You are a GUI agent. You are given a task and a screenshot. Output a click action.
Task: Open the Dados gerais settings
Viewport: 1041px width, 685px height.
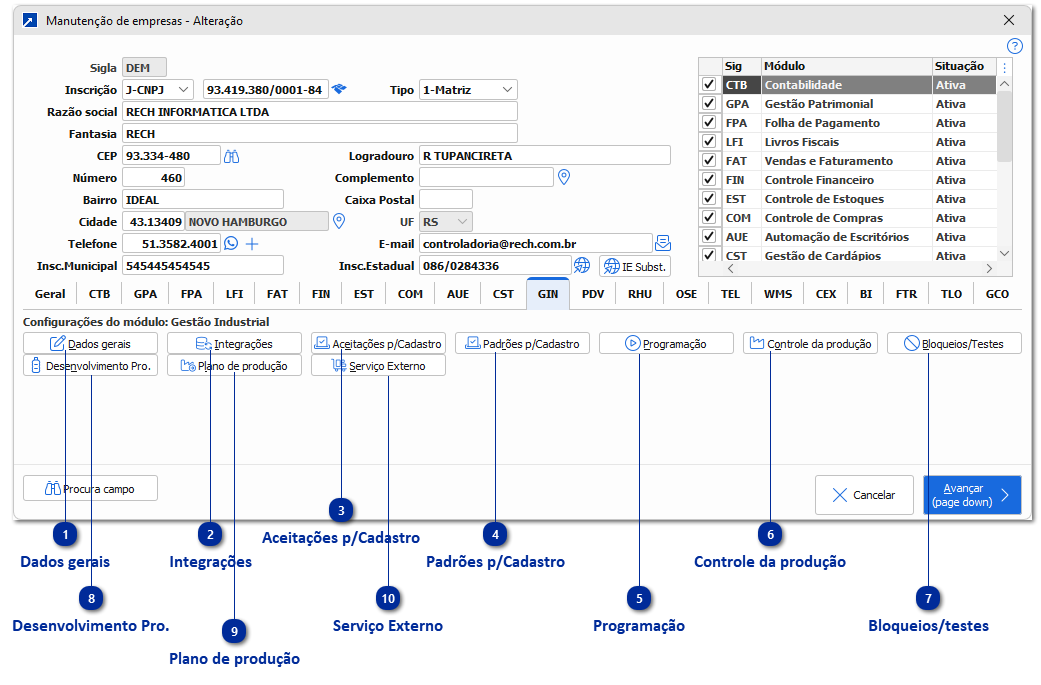[90, 343]
